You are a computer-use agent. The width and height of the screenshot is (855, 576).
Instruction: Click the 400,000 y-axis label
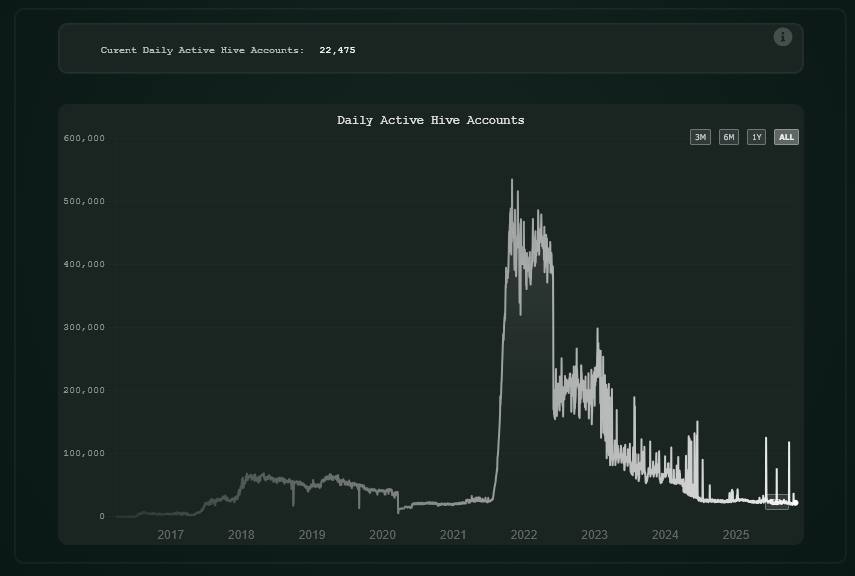(84, 265)
